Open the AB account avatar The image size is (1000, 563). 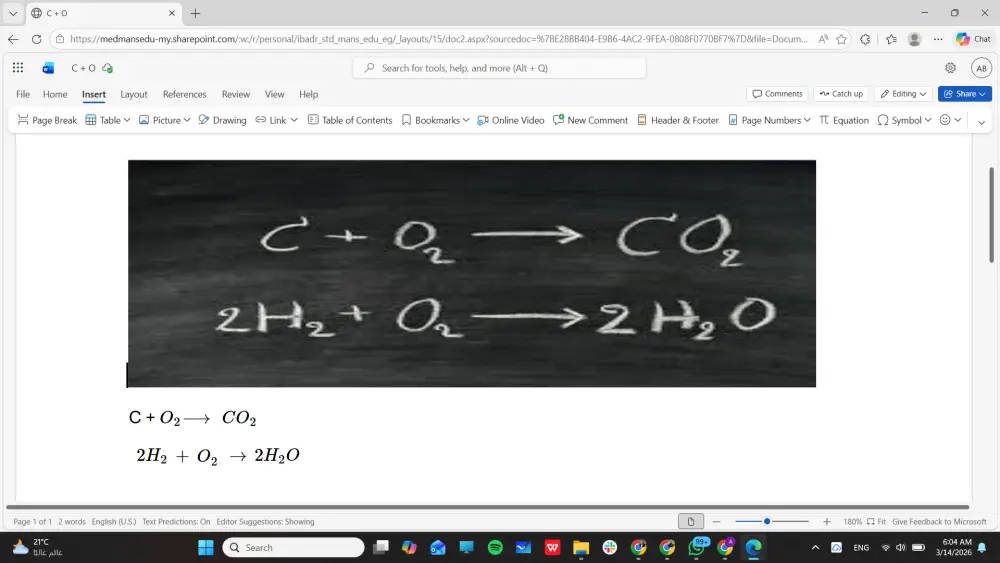click(981, 68)
